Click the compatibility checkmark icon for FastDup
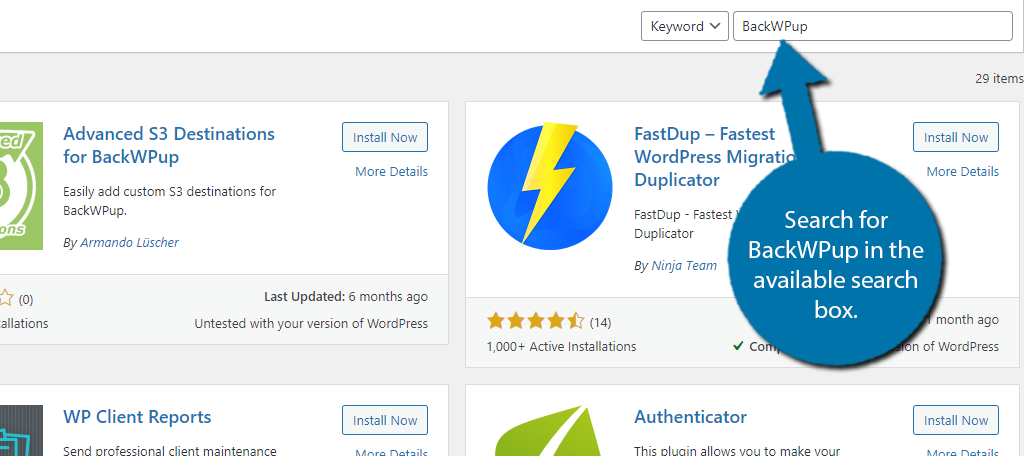Screen dimensions: 1024x456 point(738,346)
